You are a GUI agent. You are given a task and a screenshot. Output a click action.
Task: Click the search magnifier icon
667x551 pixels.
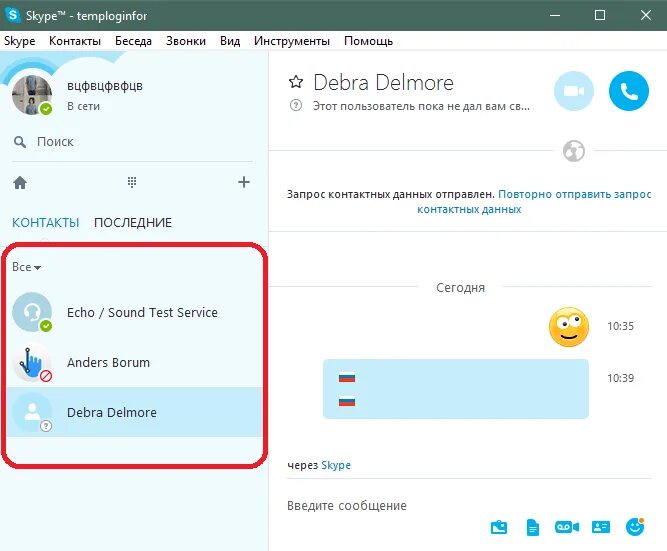[x=20, y=142]
